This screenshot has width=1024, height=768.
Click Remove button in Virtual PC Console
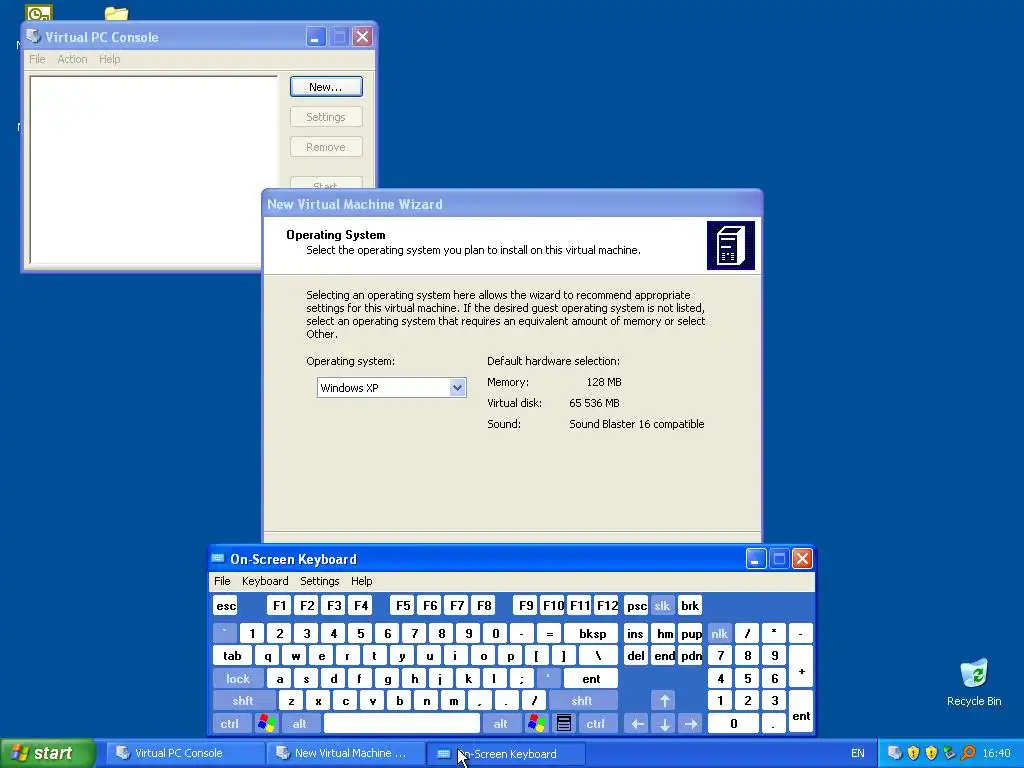[x=326, y=147]
